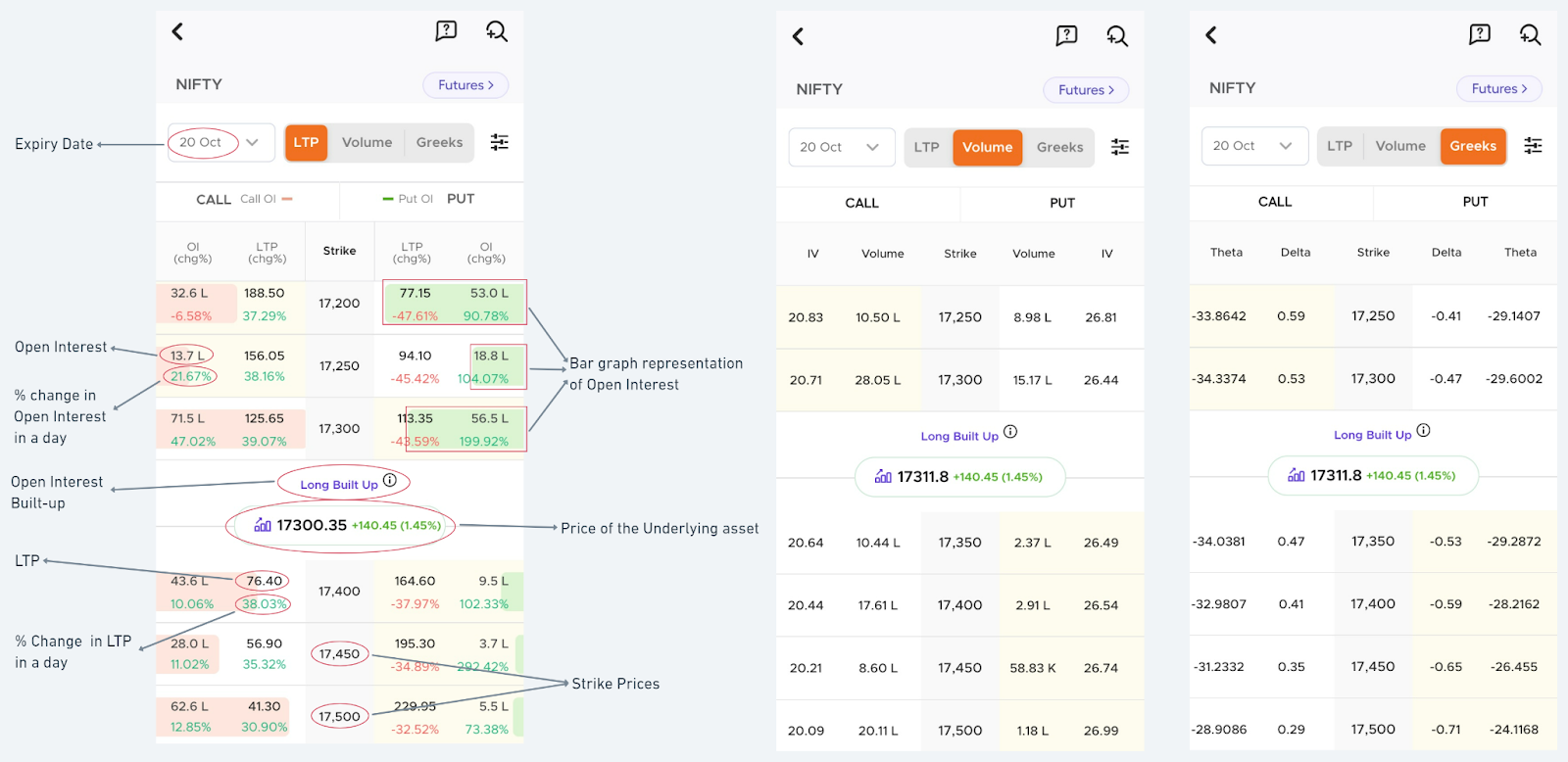Show info for Long Built Up, left panel
This screenshot has width=1568, height=762.
click(390, 480)
